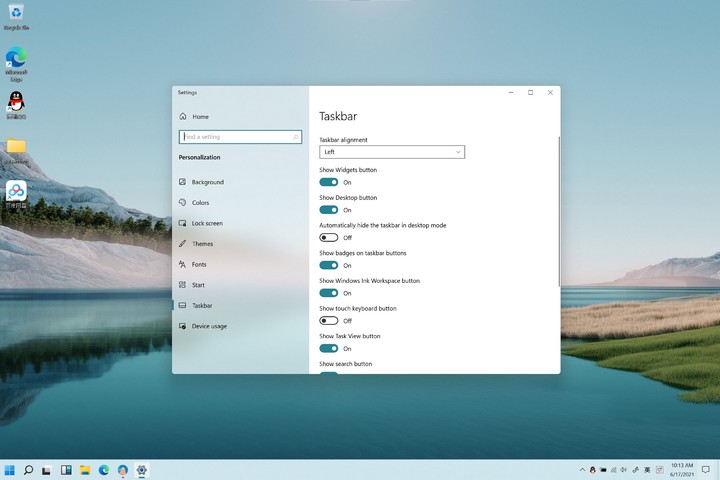Click the Themes brush icon
Image resolution: width=720 pixels, height=480 pixels.
tap(182, 244)
